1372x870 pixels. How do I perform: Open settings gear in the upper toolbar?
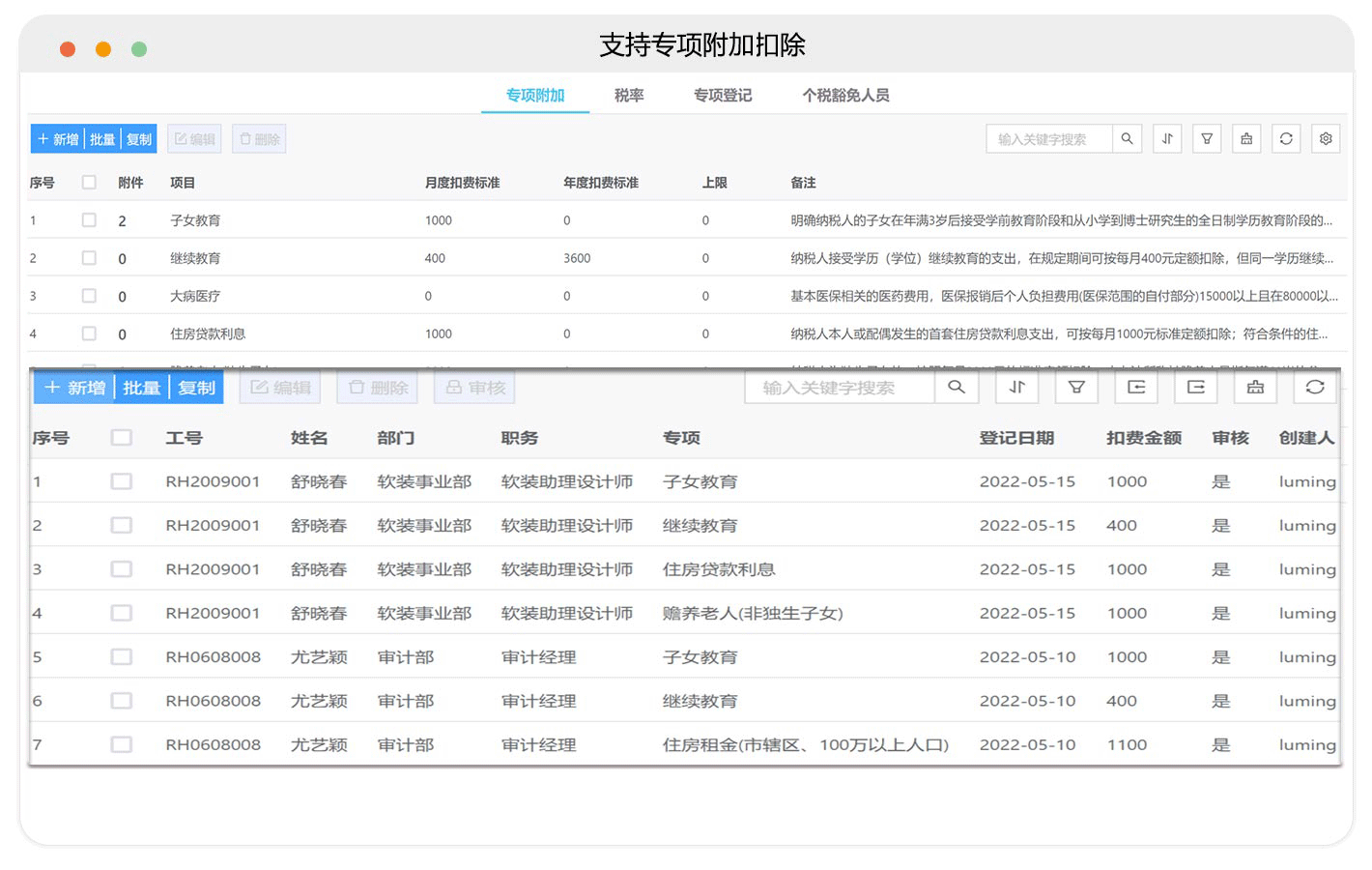[x=1326, y=139]
